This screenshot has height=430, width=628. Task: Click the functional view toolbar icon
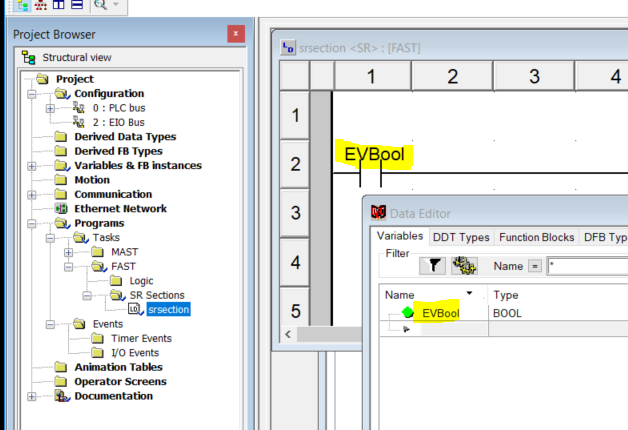pos(41,5)
